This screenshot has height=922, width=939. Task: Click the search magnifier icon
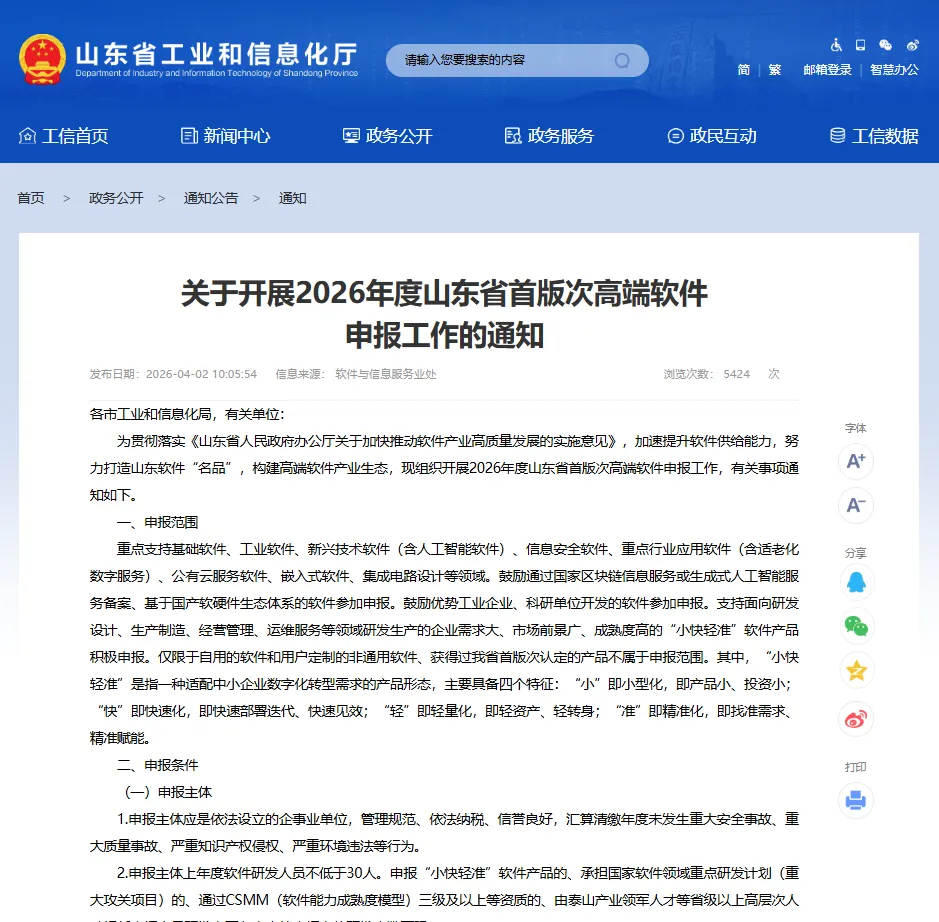pos(622,60)
